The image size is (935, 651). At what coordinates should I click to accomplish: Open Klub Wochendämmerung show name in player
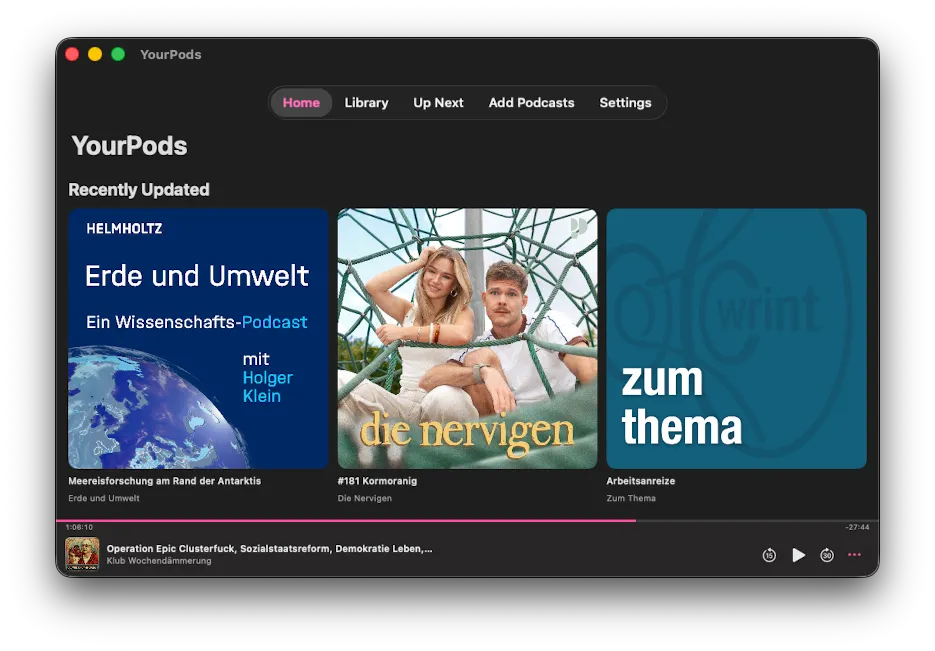[x=159, y=561]
